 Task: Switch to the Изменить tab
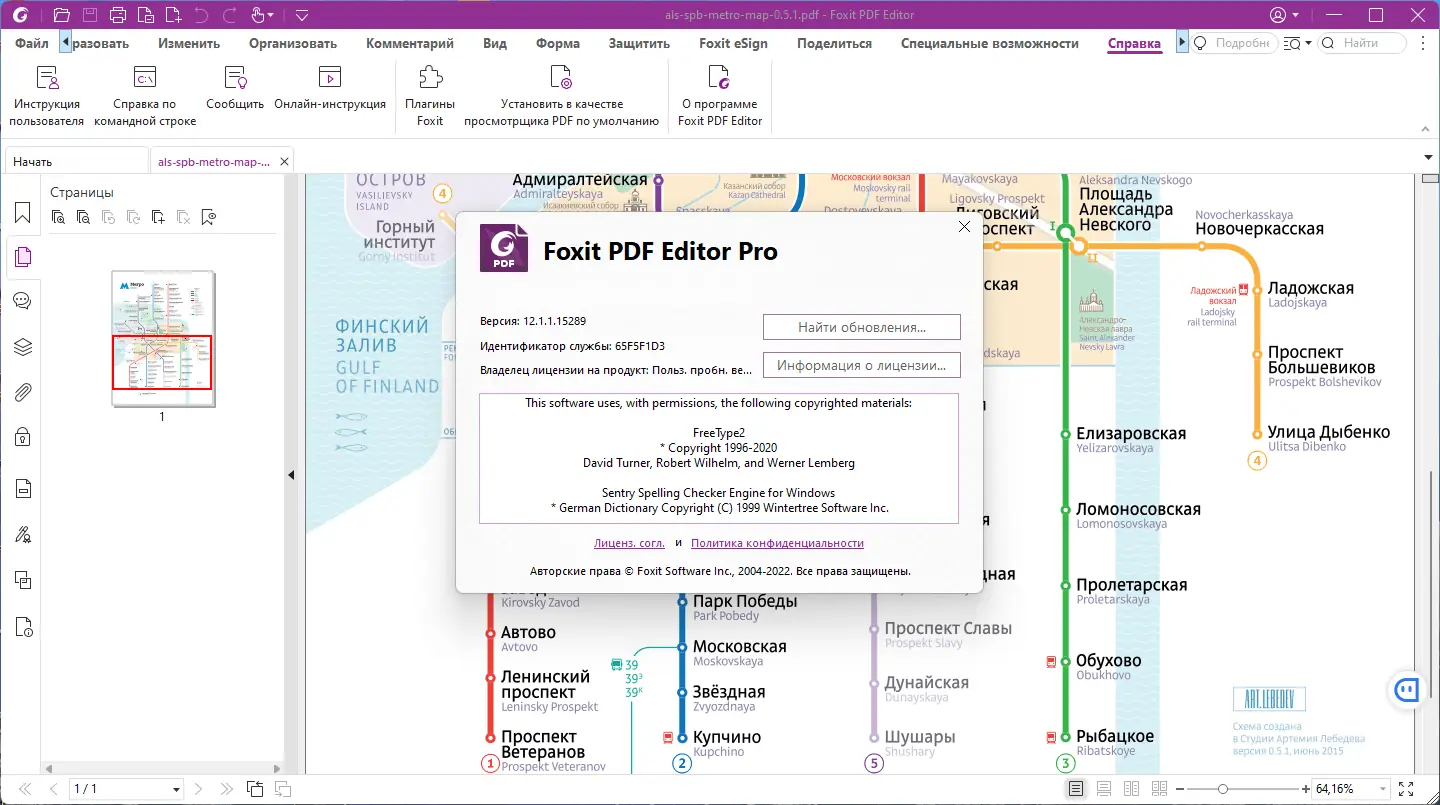(189, 43)
